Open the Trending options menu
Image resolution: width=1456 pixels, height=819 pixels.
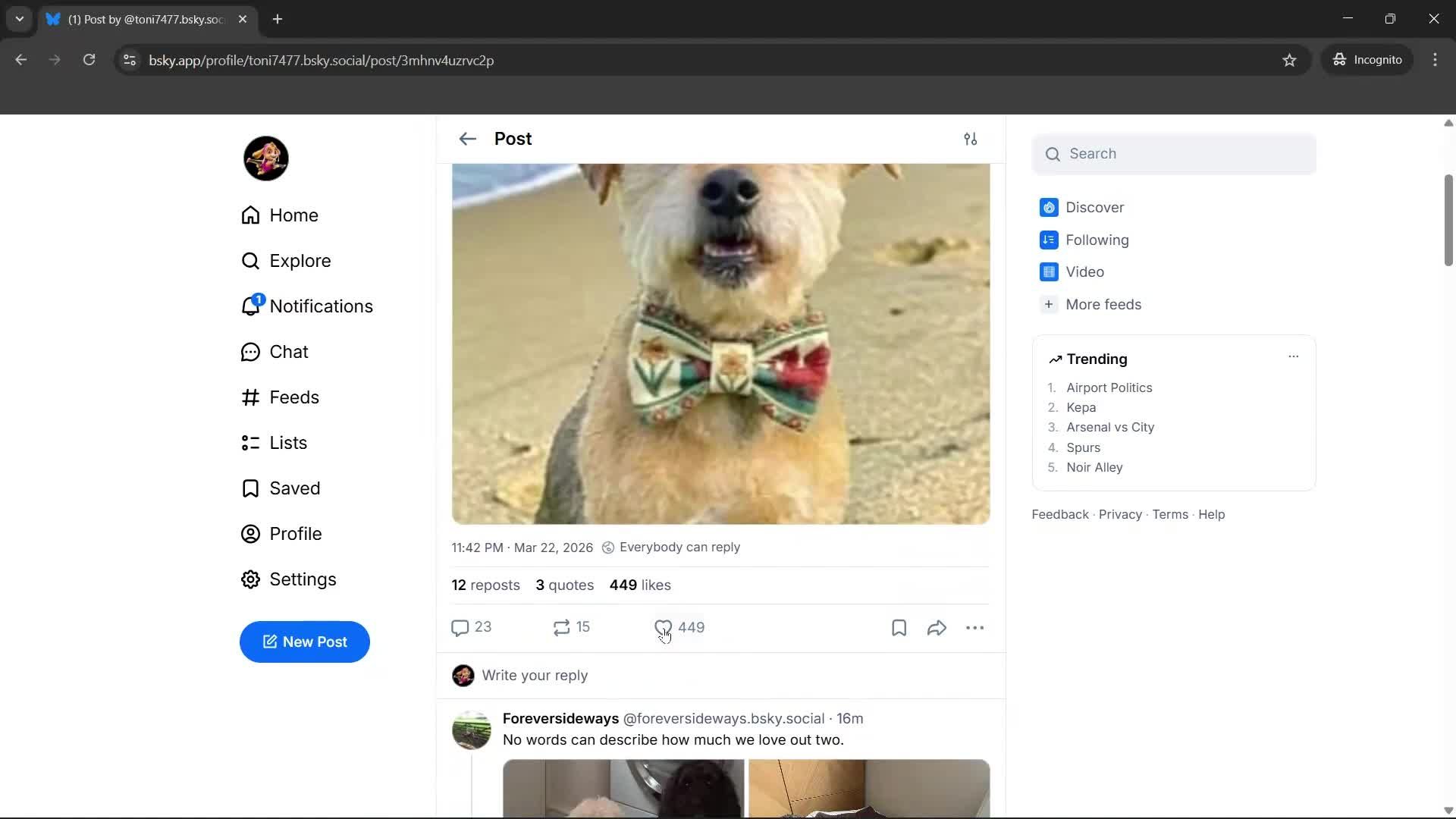point(1293,356)
